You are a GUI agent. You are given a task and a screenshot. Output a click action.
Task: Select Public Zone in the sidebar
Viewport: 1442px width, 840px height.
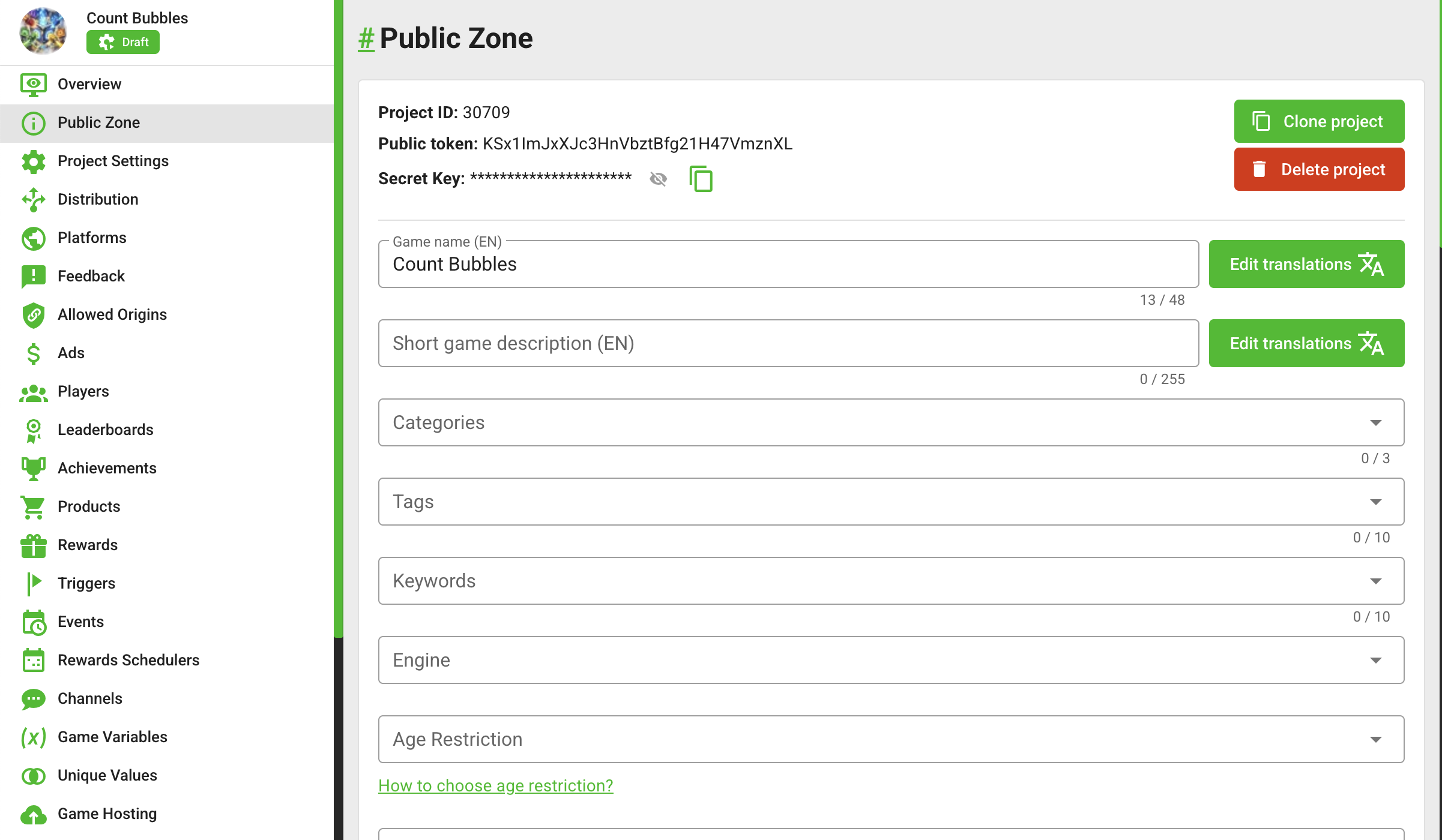(167, 123)
